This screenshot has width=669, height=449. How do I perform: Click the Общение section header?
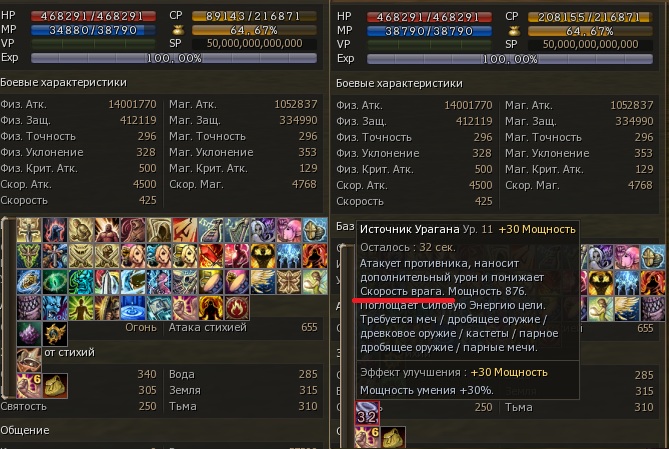pos(25,430)
